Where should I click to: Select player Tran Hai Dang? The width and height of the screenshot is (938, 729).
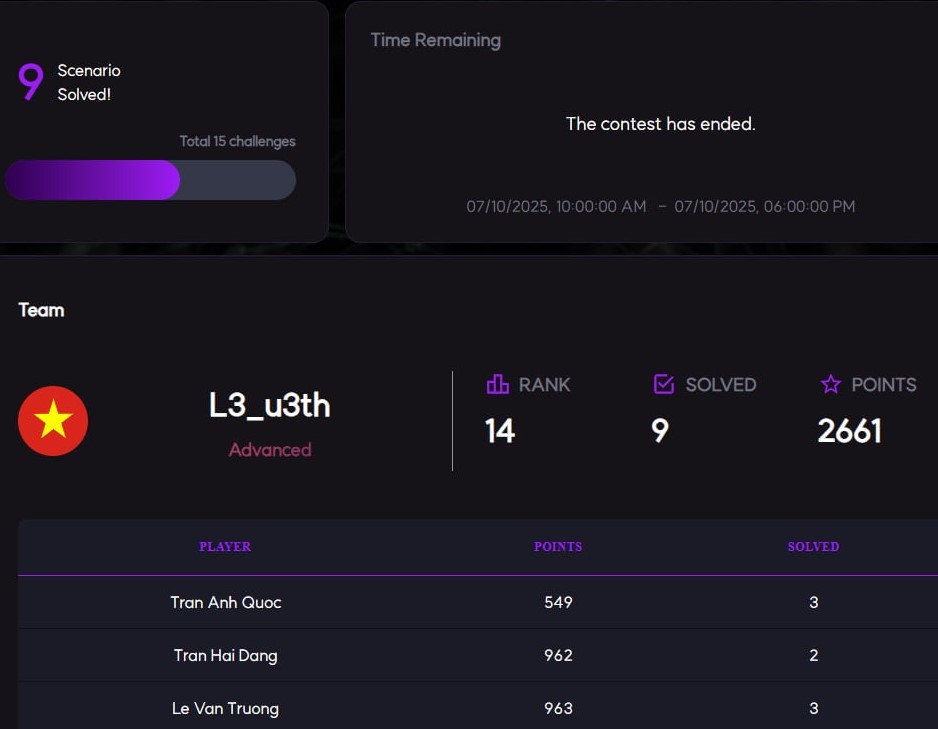(x=226, y=655)
